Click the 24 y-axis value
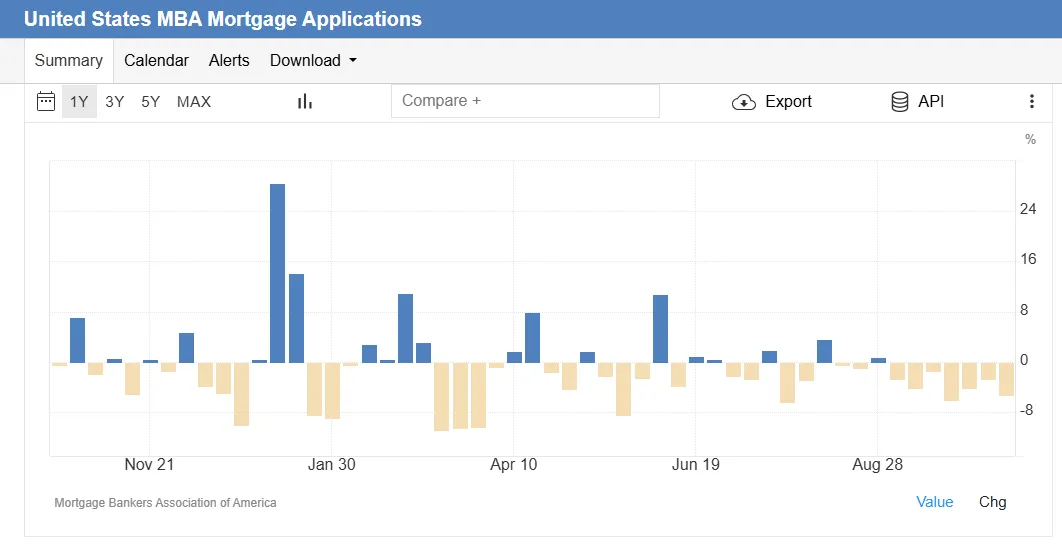Viewport: 1062px width, 555px height. (x=1027, y=209)
